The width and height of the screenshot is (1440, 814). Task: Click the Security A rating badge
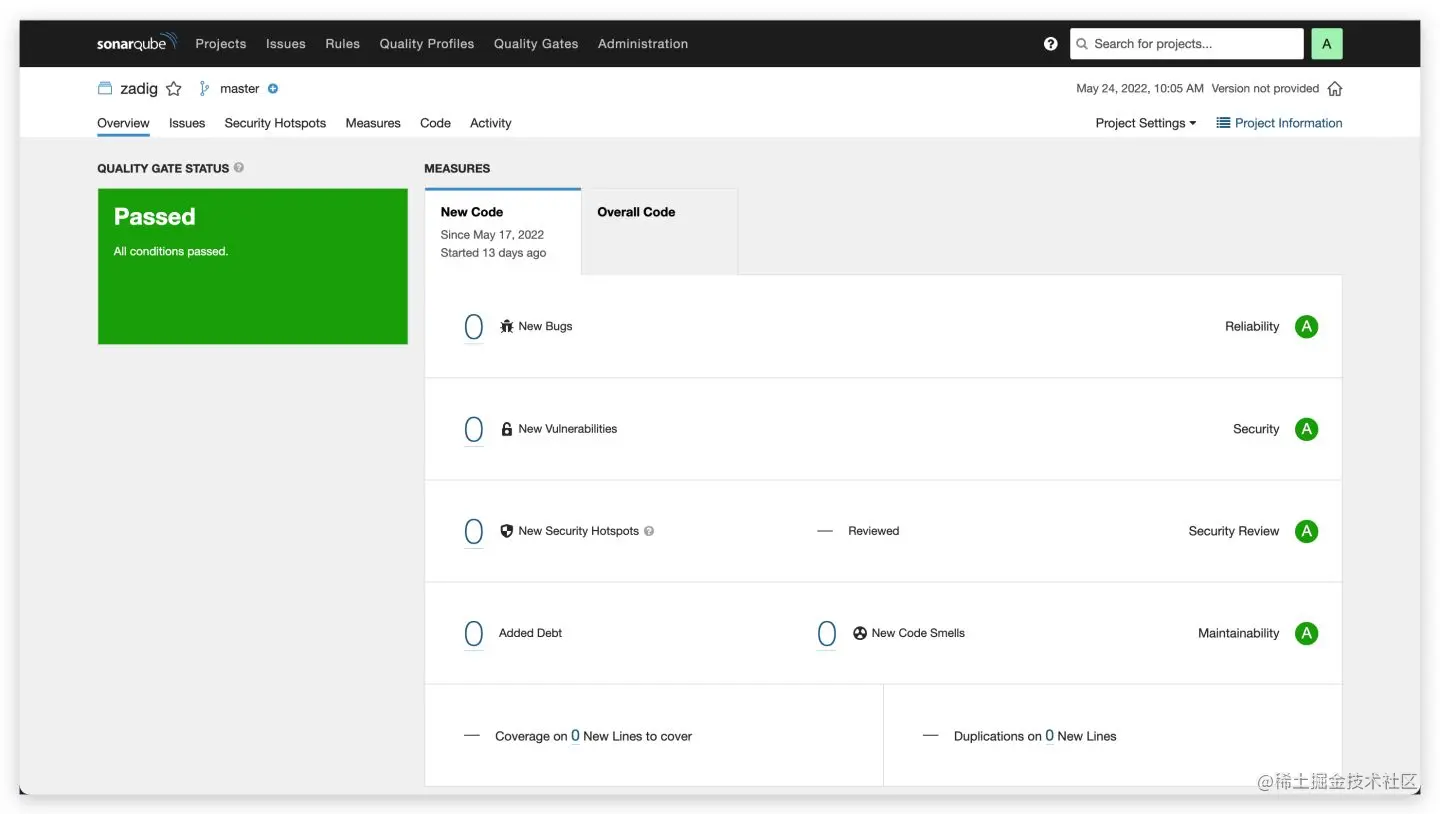pyautogui.click(x=1306, y=429)
